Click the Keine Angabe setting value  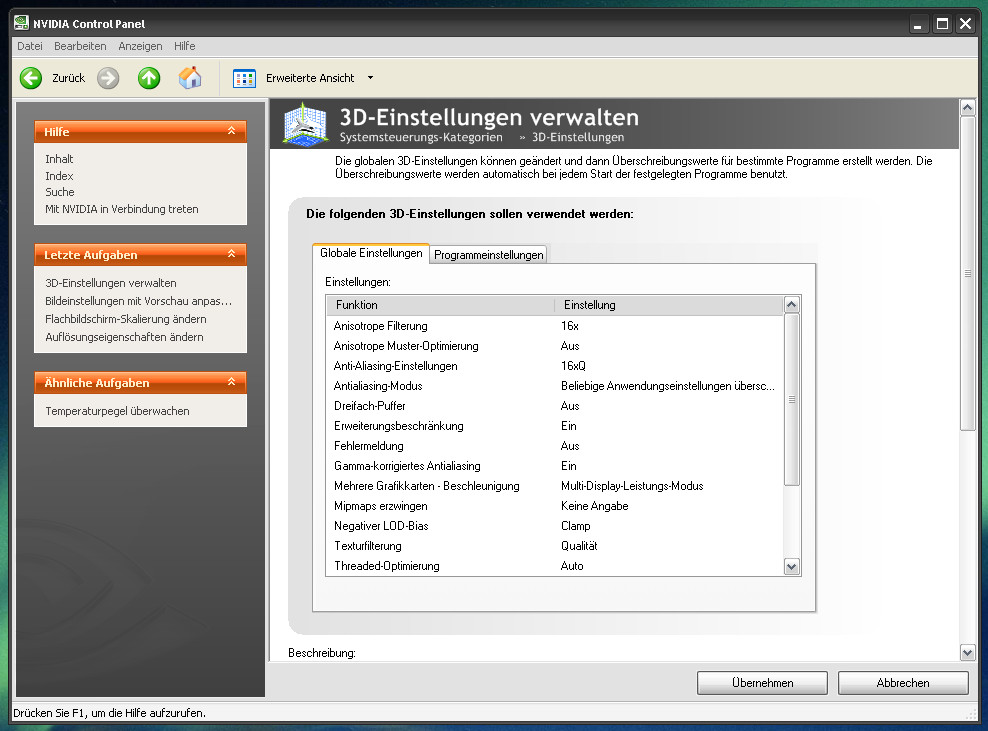(x=594, y=506)
